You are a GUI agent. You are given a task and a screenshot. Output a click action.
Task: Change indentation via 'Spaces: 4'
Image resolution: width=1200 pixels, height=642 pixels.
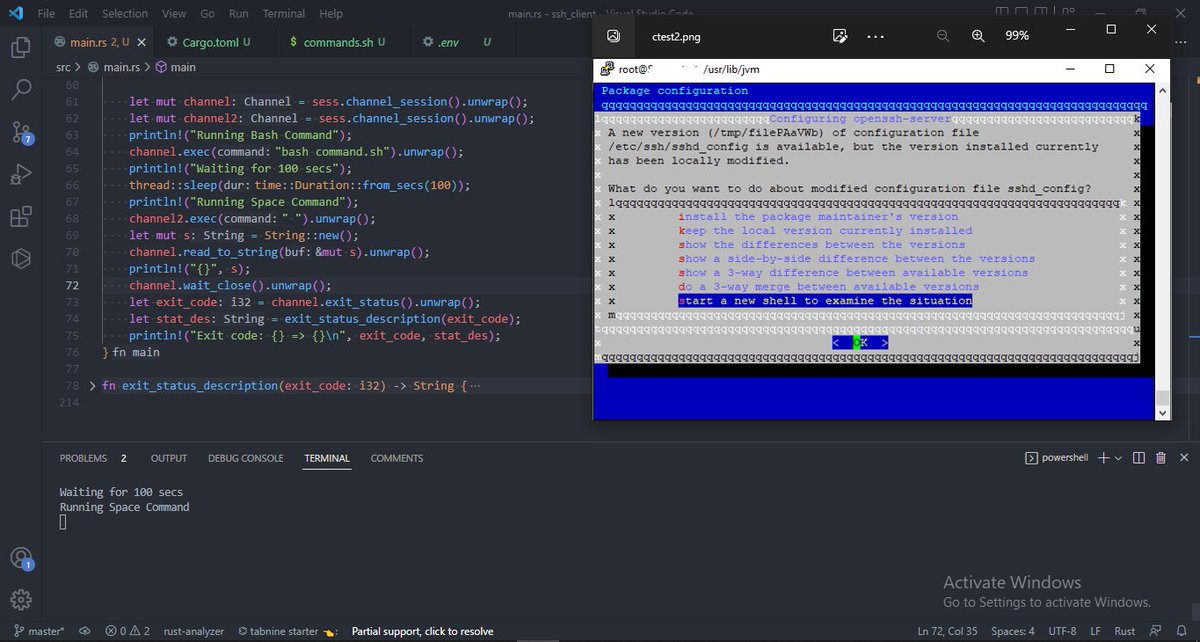point(1013,631)
